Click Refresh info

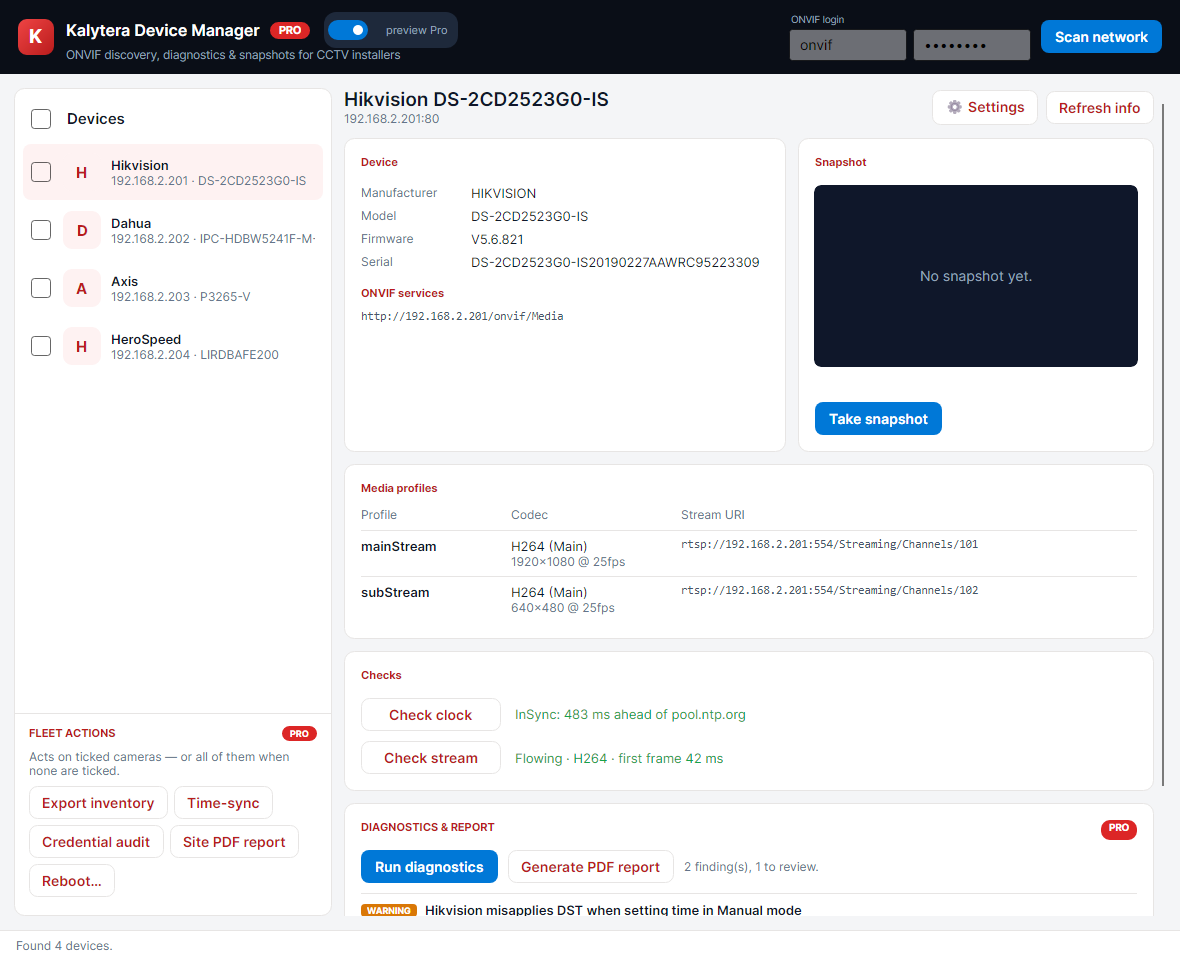(x=1099, y=108)
